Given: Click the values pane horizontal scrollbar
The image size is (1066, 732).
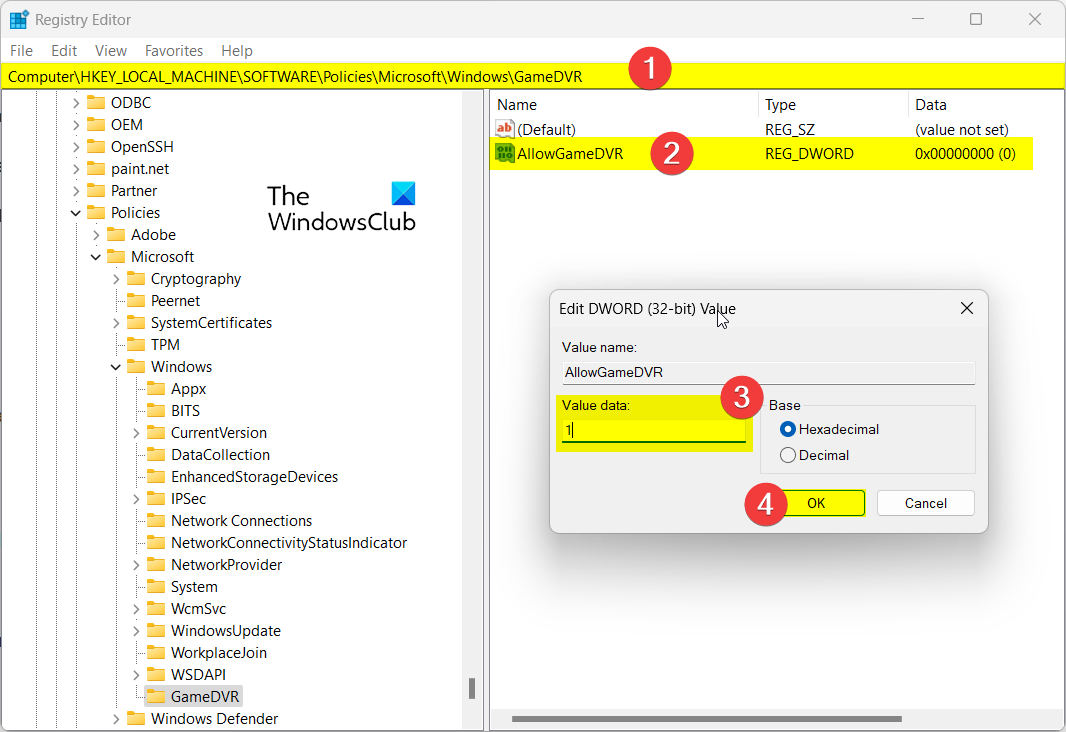Looking at the screenshot, I should click(x=706, y=718).
